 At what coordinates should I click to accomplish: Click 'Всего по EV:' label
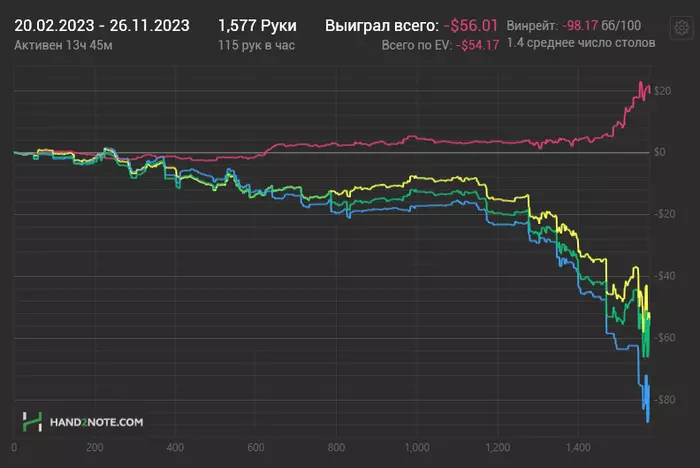click(417, 45)
